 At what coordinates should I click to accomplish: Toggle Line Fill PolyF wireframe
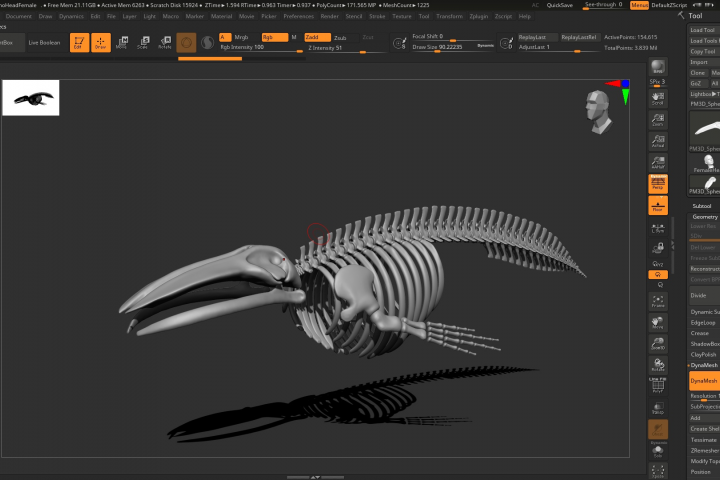coord(658,385)
